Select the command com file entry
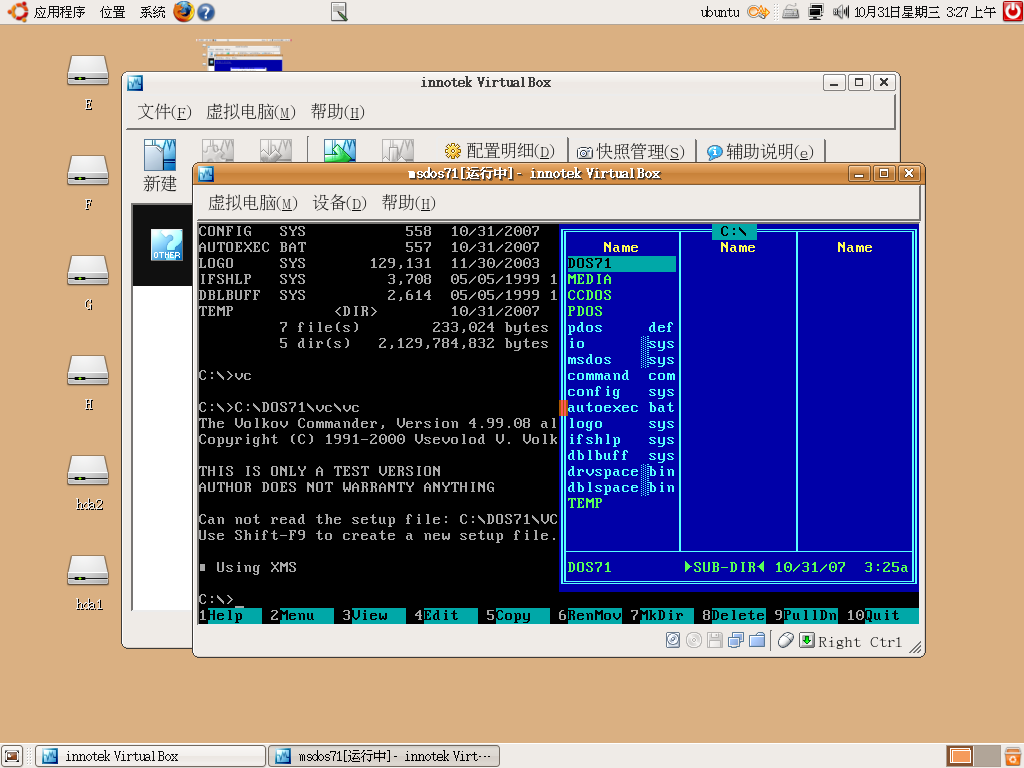The image size is (1024, 768). (x=621, y=376)
